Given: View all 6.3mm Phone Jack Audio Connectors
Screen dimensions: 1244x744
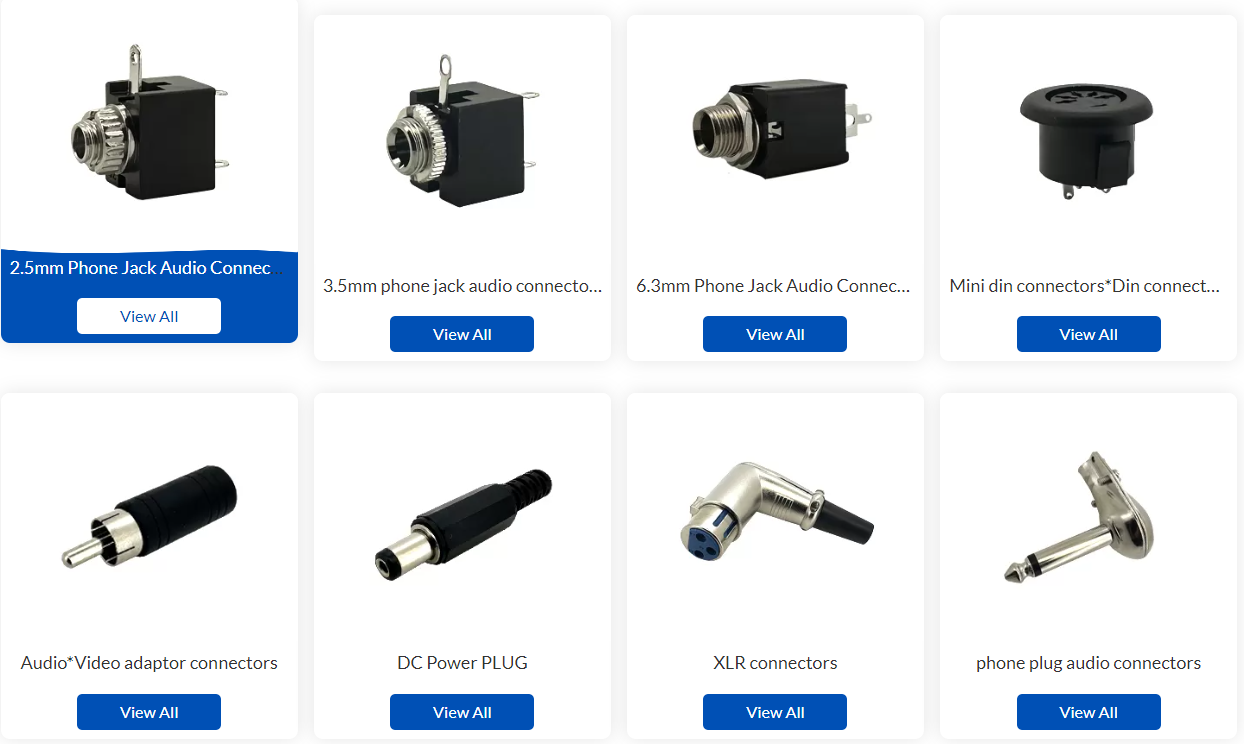Looking at the screenshot, I should coord(775,334).
